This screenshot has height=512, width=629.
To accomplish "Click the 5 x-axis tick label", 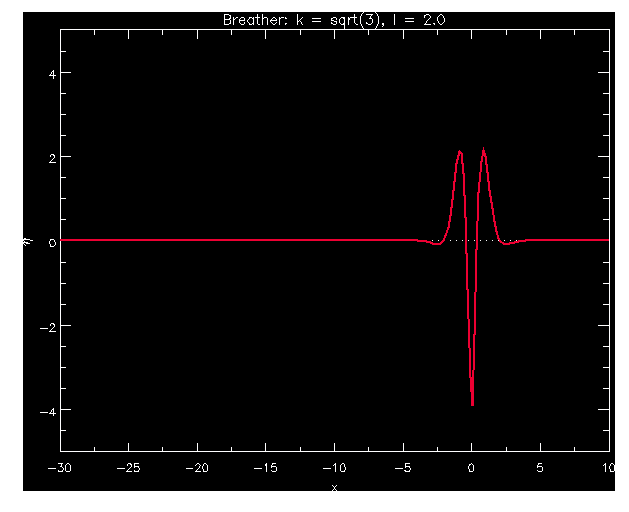I will [540, 468].
